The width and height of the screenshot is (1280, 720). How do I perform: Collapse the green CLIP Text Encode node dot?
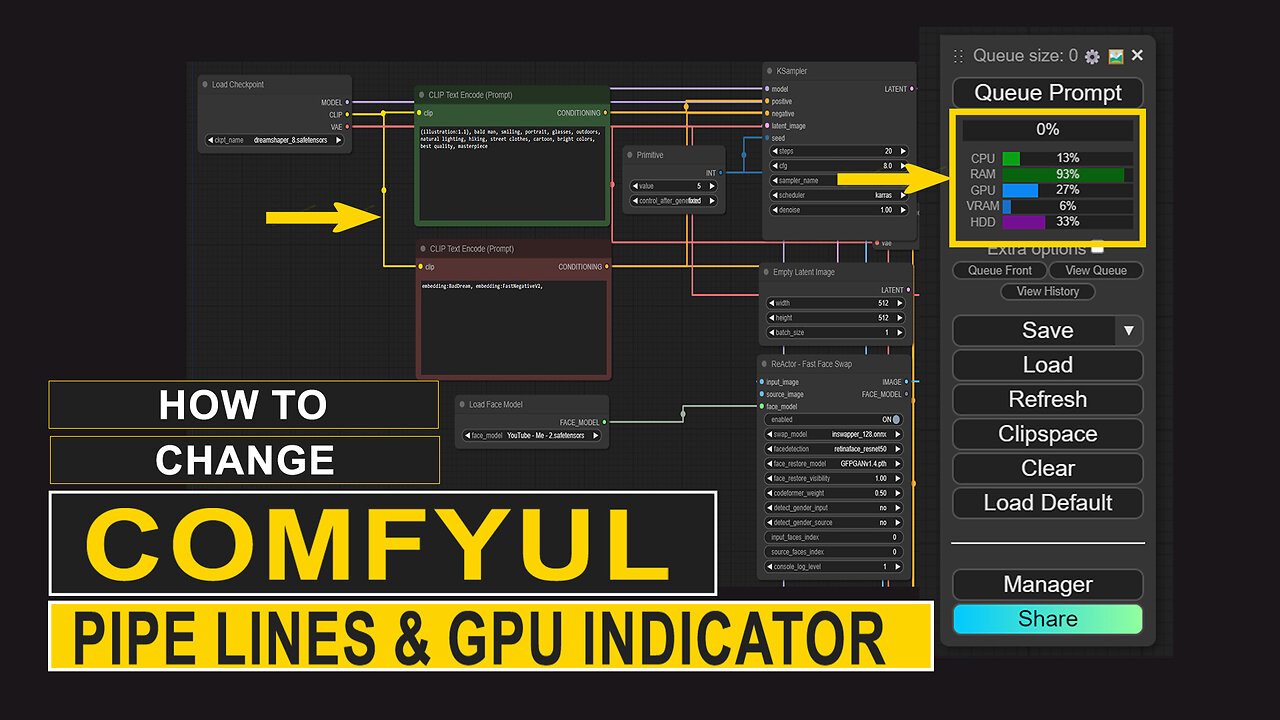pos(423,95)
